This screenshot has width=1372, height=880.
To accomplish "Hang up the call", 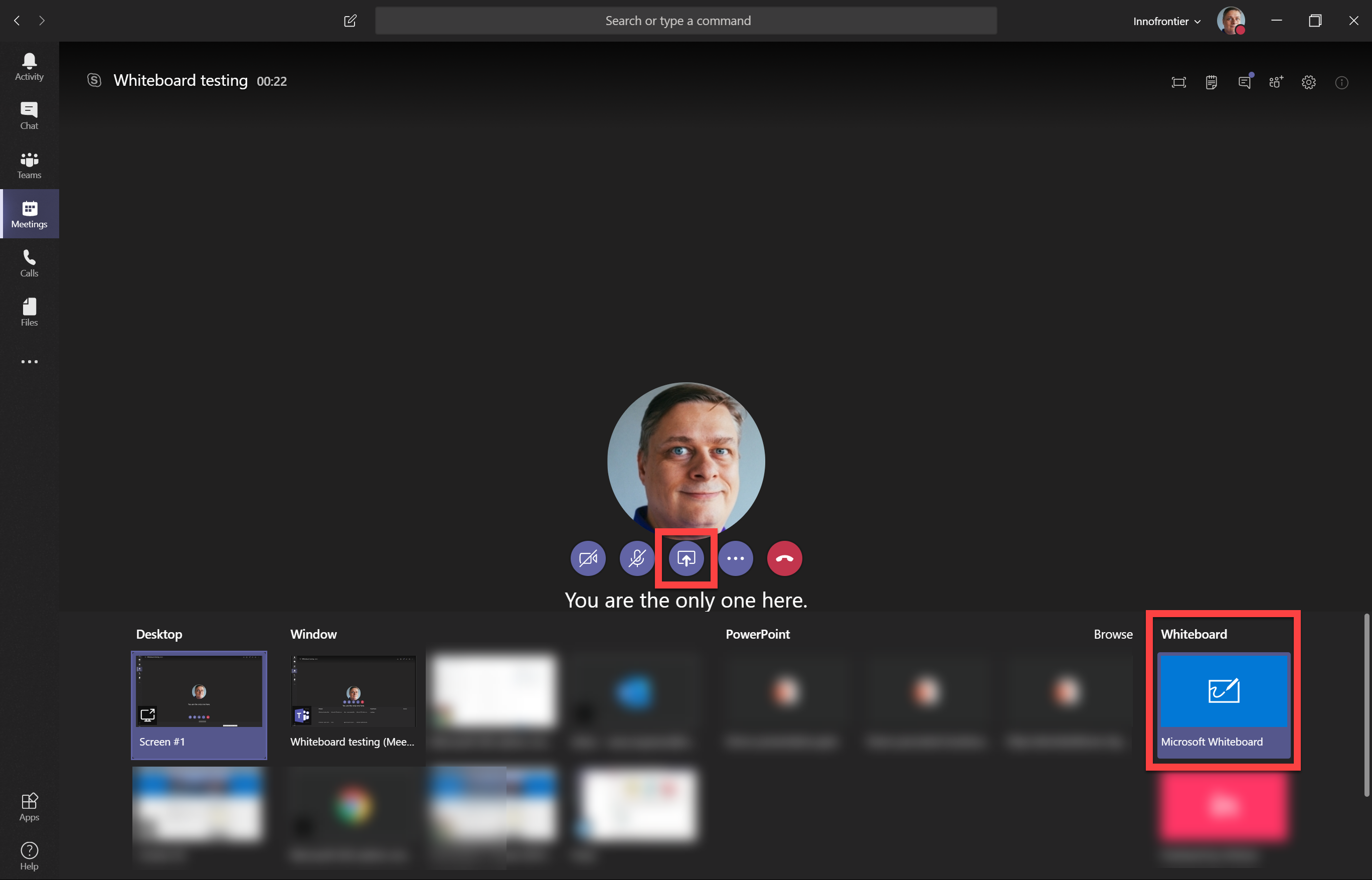I will coord(784,558).
